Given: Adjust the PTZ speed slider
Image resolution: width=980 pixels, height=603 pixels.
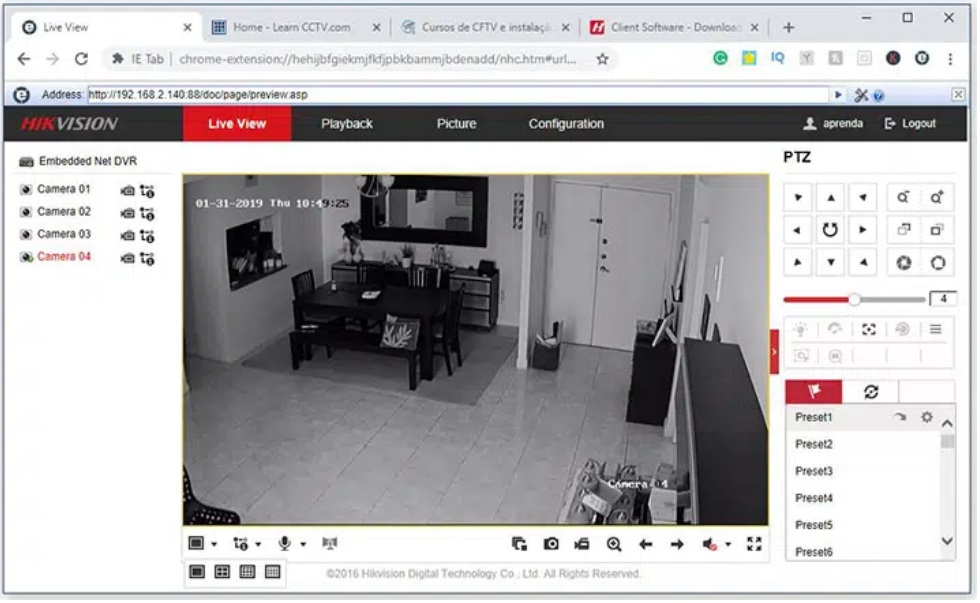Looking at the screenshot, I should point(855,298).
